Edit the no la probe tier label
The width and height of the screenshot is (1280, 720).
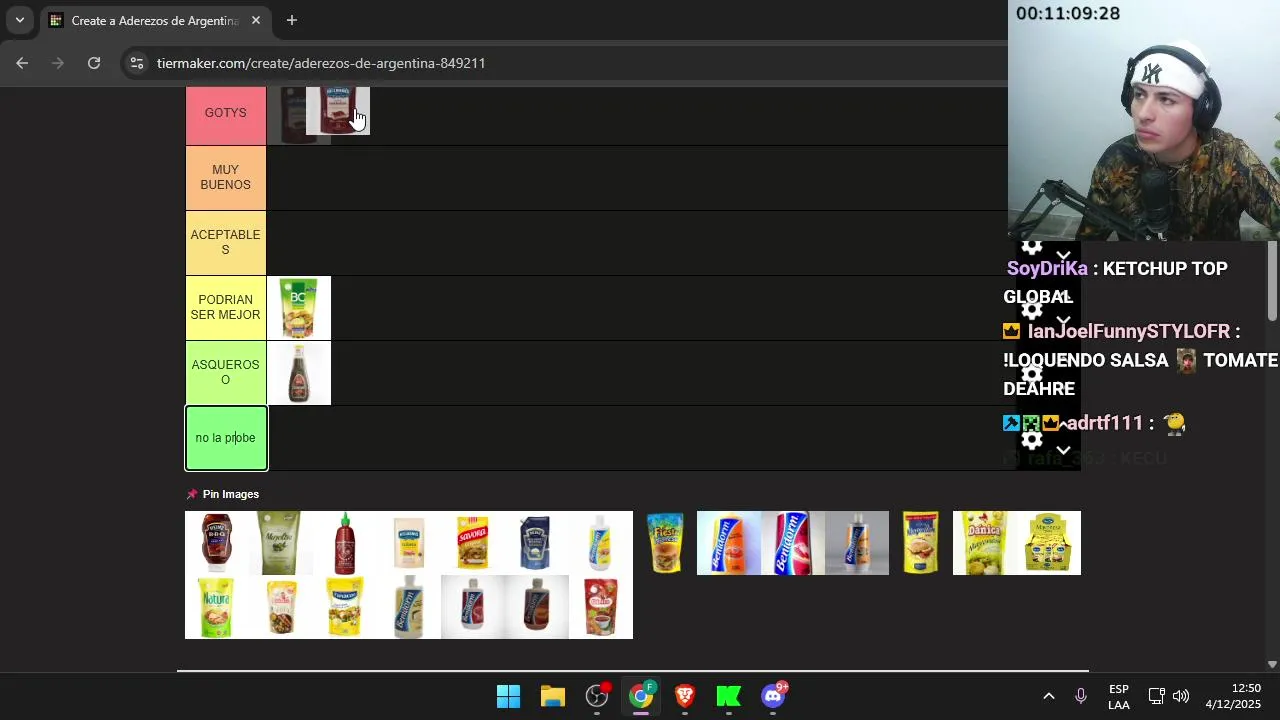click(x=226, y=438)
